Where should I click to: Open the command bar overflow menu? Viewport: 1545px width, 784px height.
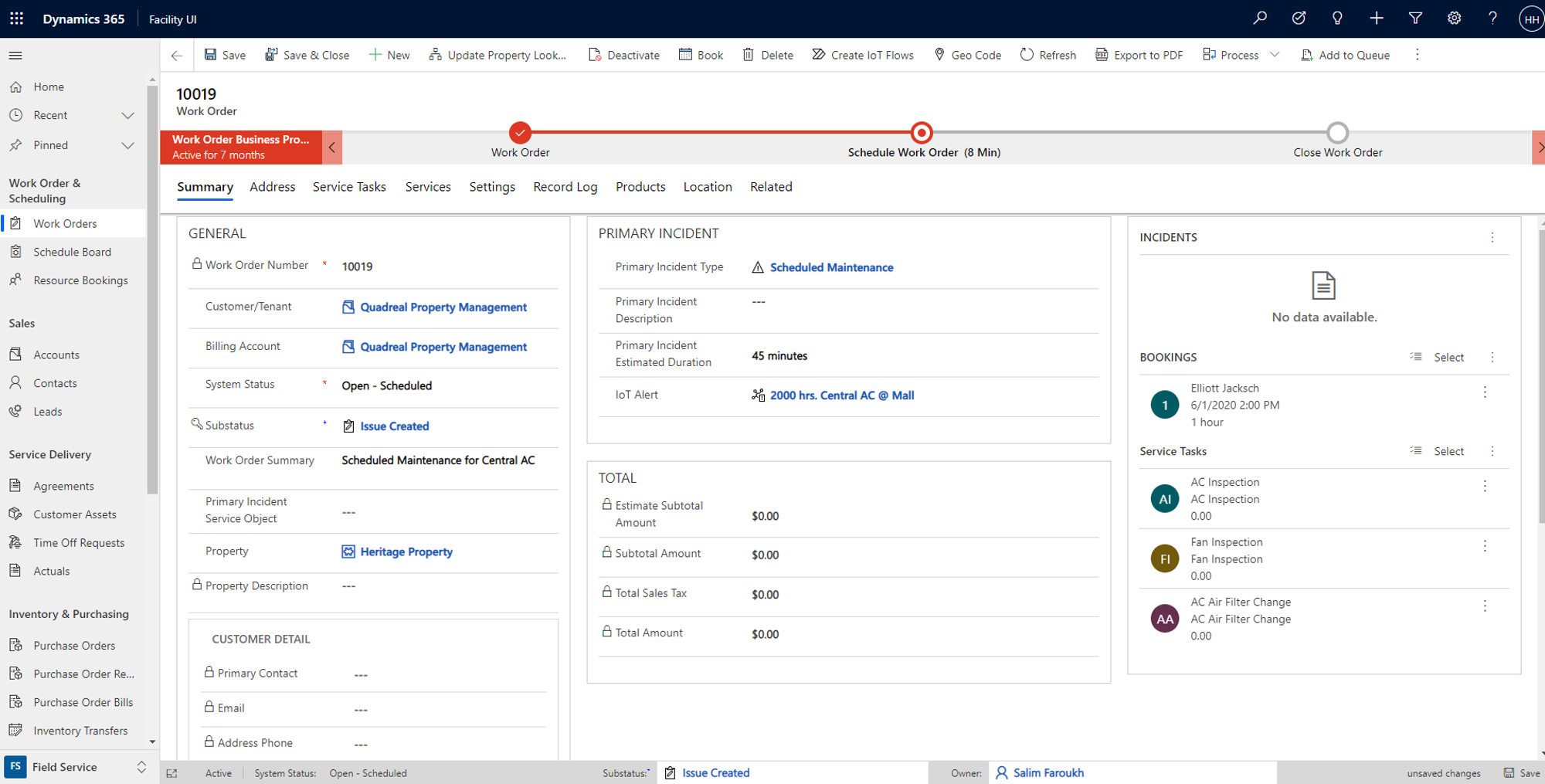click(x=1417, y=55)
